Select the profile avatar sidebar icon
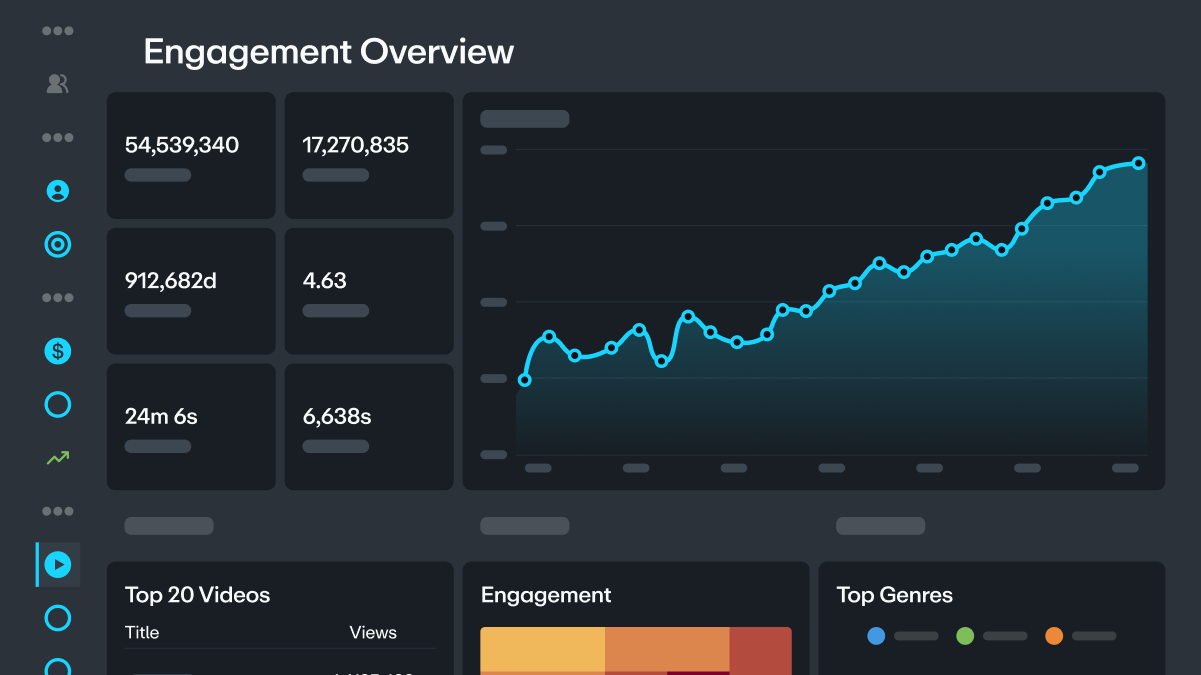The width and height of the screenshot is (1201, 675). [x=58, y=191]
